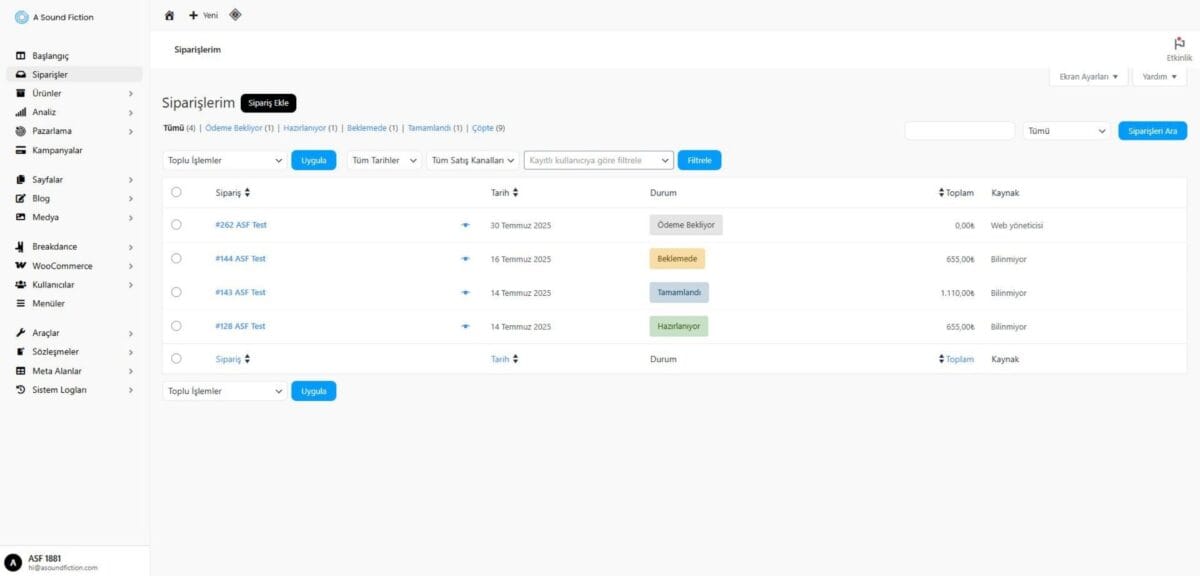Open order #262 ASF Test link
The height and width of the screenshot is (576, 1200).
[240, 225]
